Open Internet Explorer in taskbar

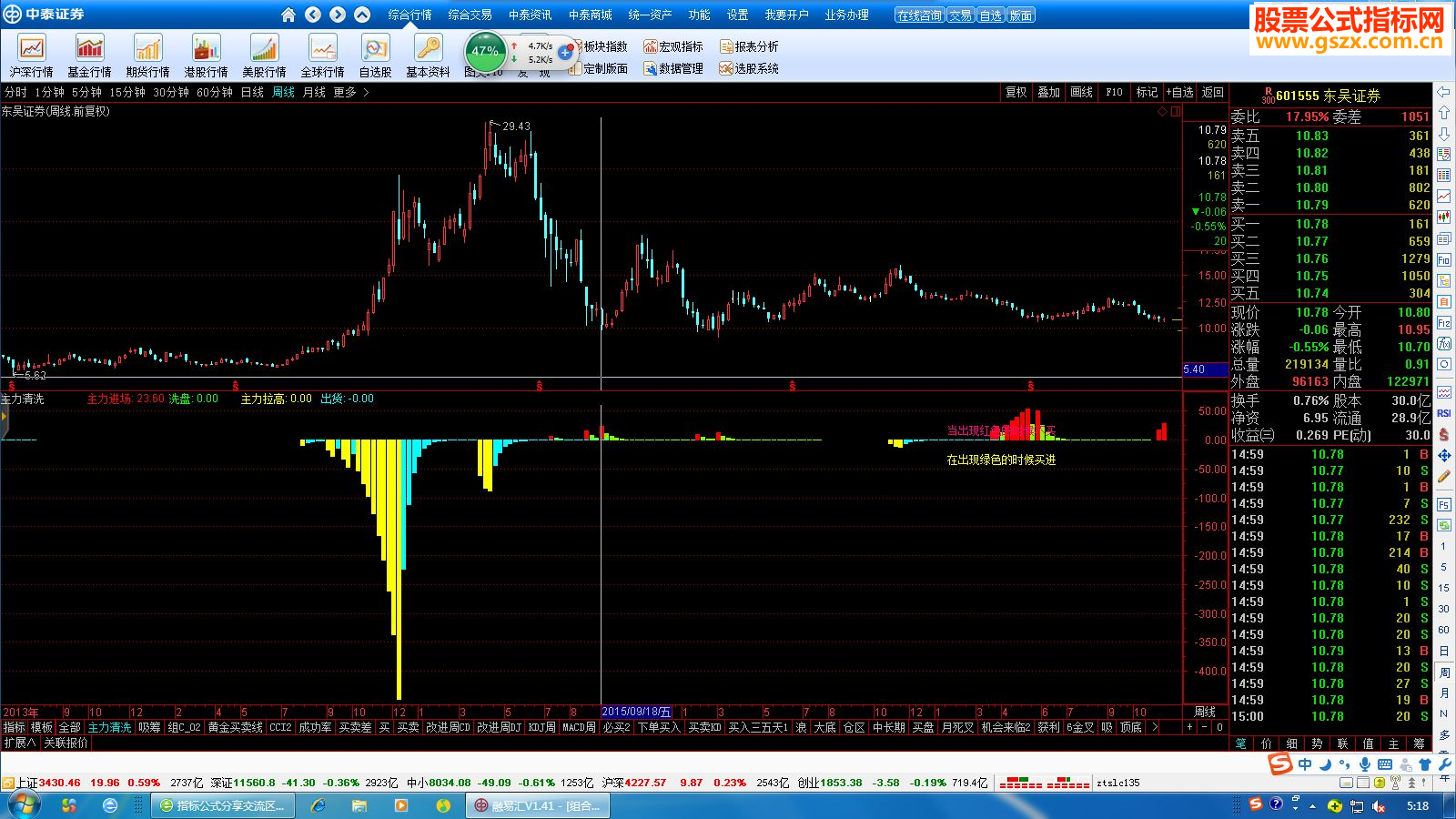coord(318,805)
